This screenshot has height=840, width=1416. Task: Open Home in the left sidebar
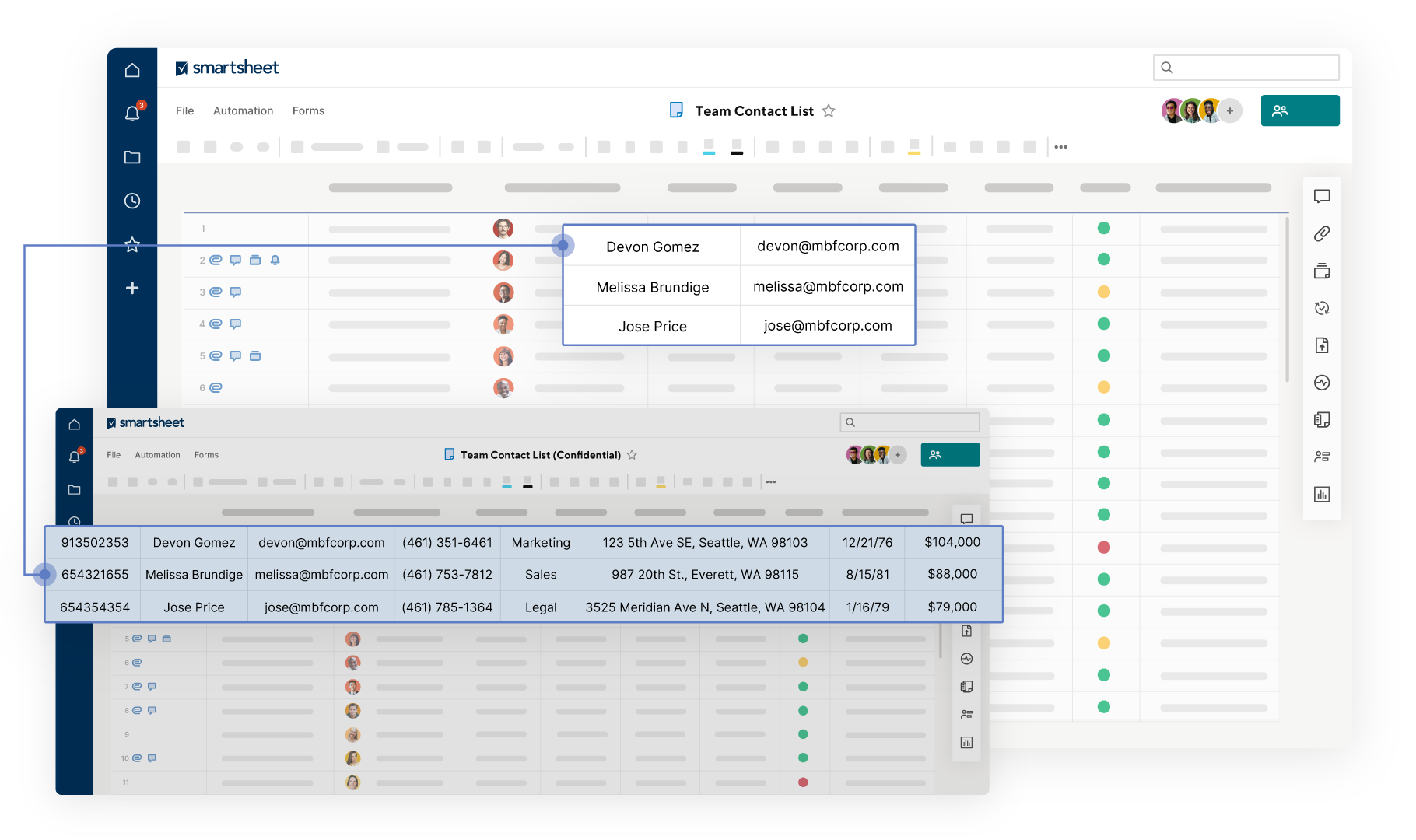point(132,71)
